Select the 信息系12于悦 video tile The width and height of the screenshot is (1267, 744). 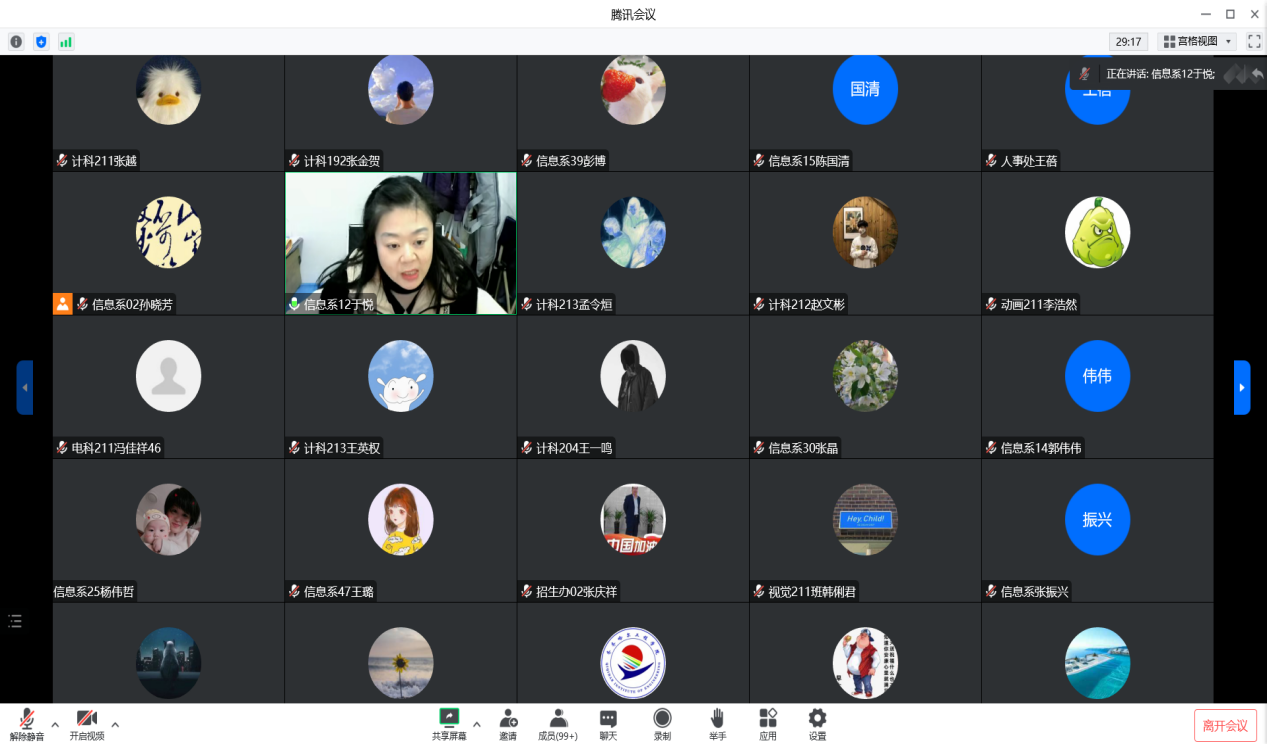tap(400, 243)
